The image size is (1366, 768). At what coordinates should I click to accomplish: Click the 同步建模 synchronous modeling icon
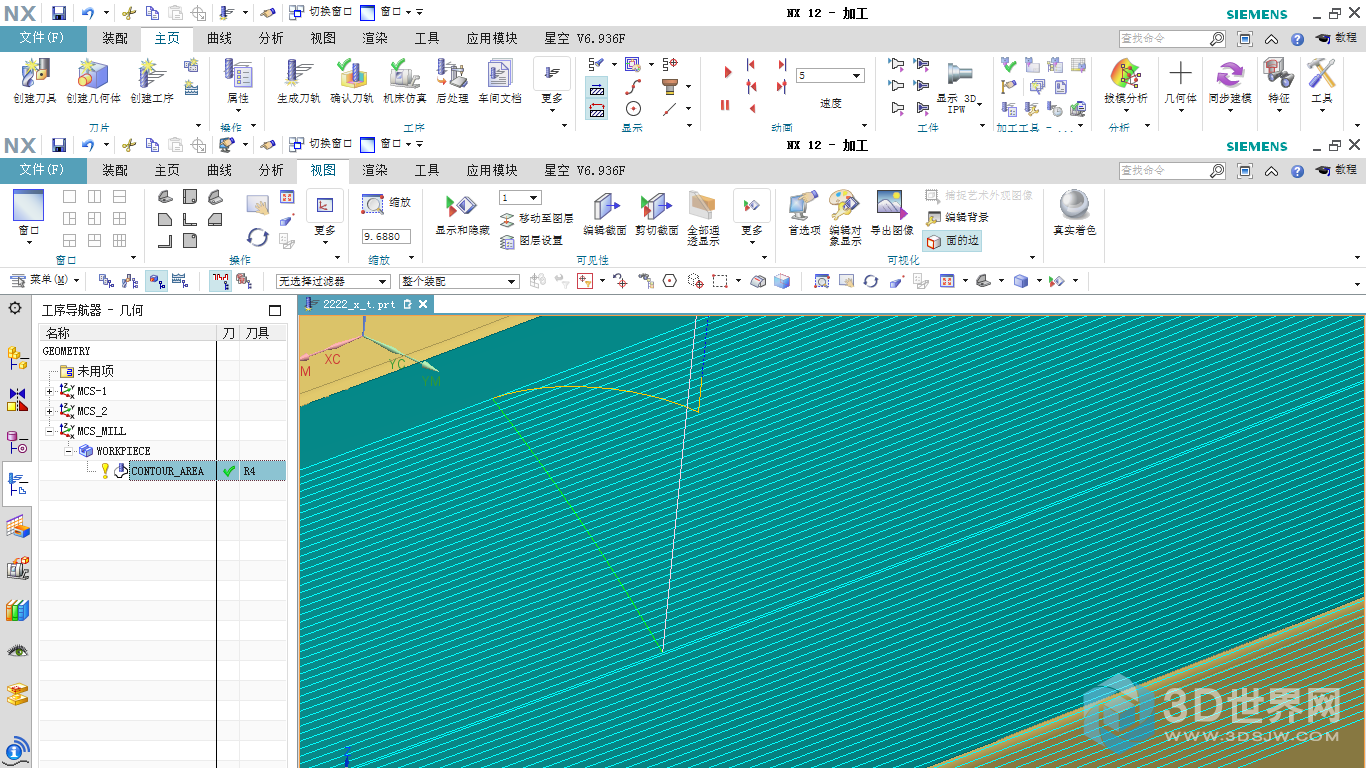(x=1229, y=74)
